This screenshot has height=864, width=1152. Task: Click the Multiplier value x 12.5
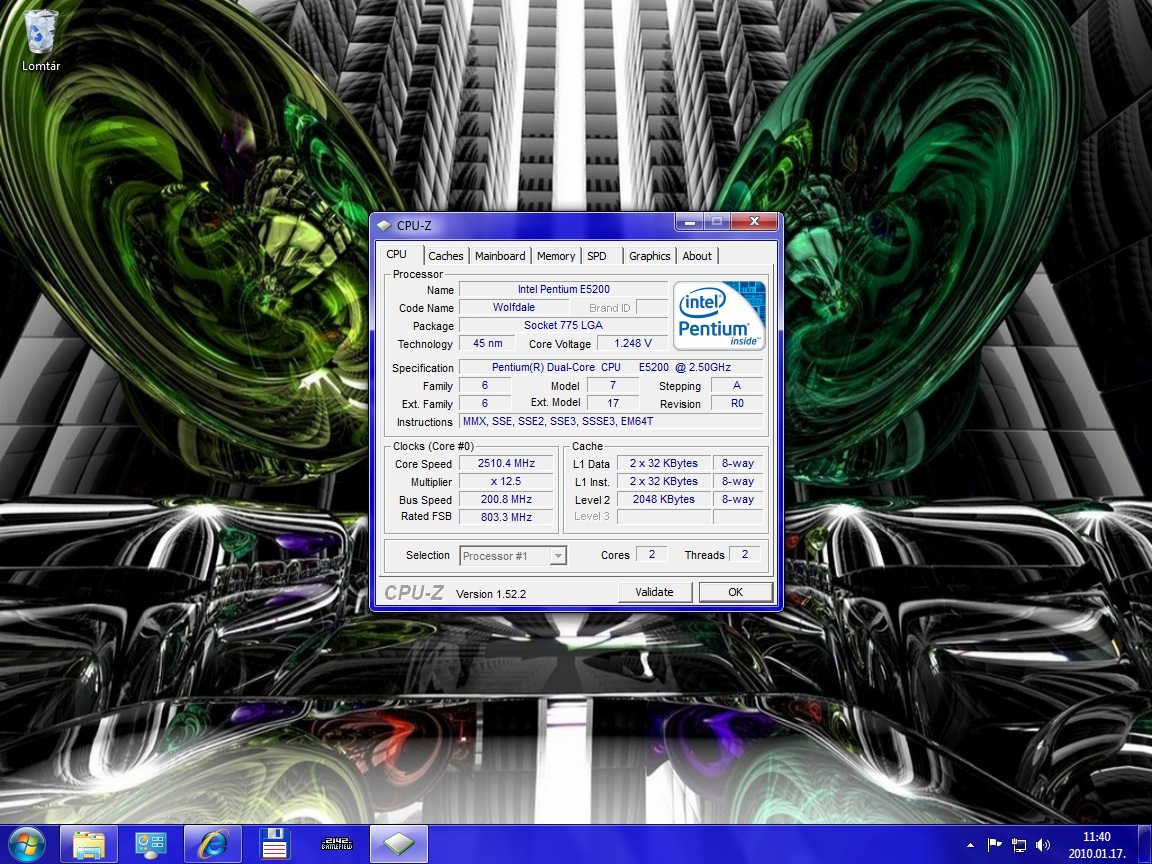506,481
